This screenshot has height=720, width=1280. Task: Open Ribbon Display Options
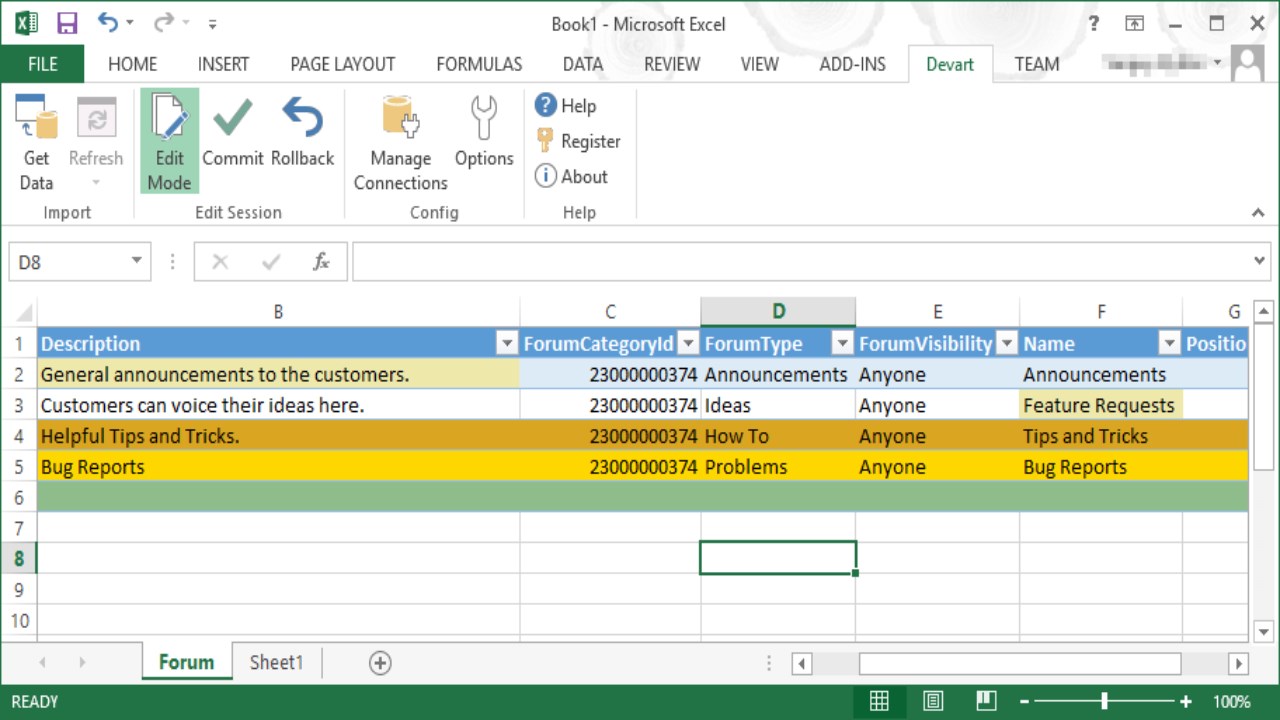1134,24
